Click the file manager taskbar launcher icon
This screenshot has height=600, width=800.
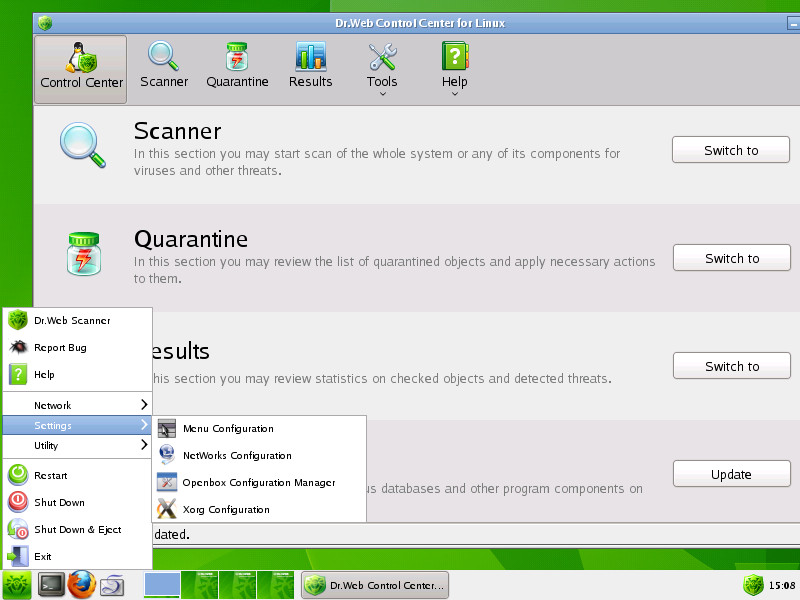112,585
